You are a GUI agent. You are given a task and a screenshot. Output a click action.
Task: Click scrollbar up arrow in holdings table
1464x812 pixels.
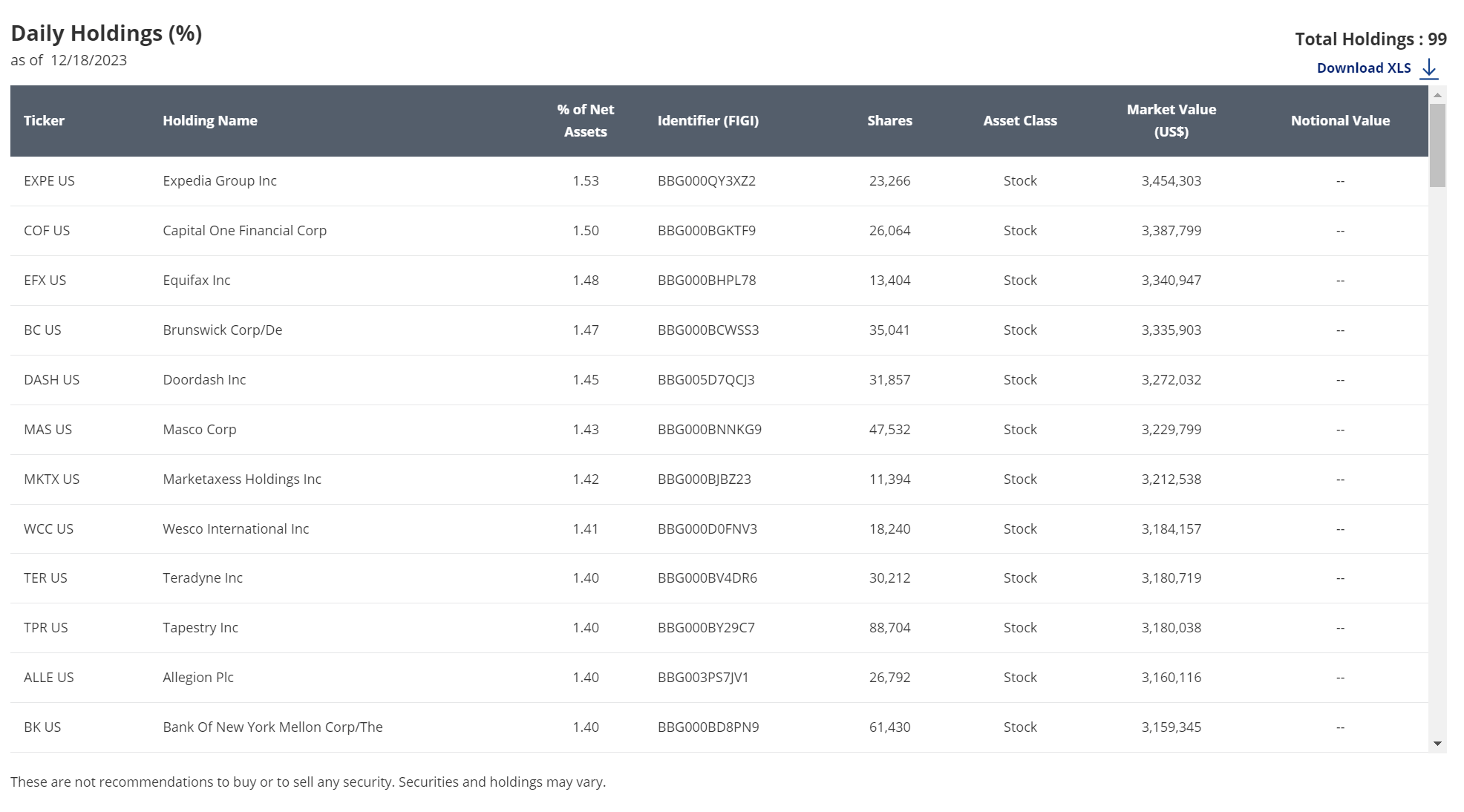(x=1437, y=95)
